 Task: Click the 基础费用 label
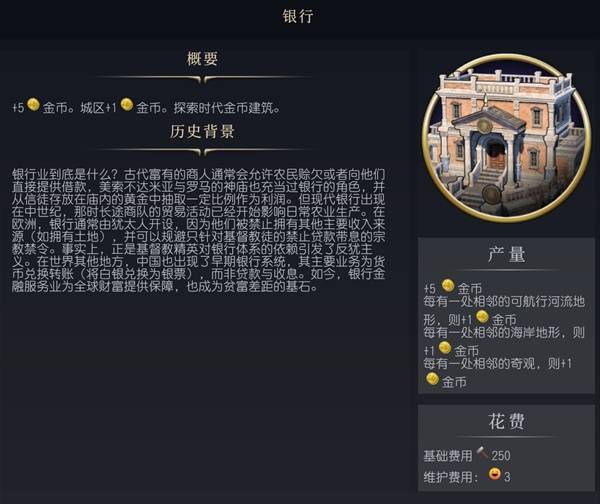[x=448, y=456]
